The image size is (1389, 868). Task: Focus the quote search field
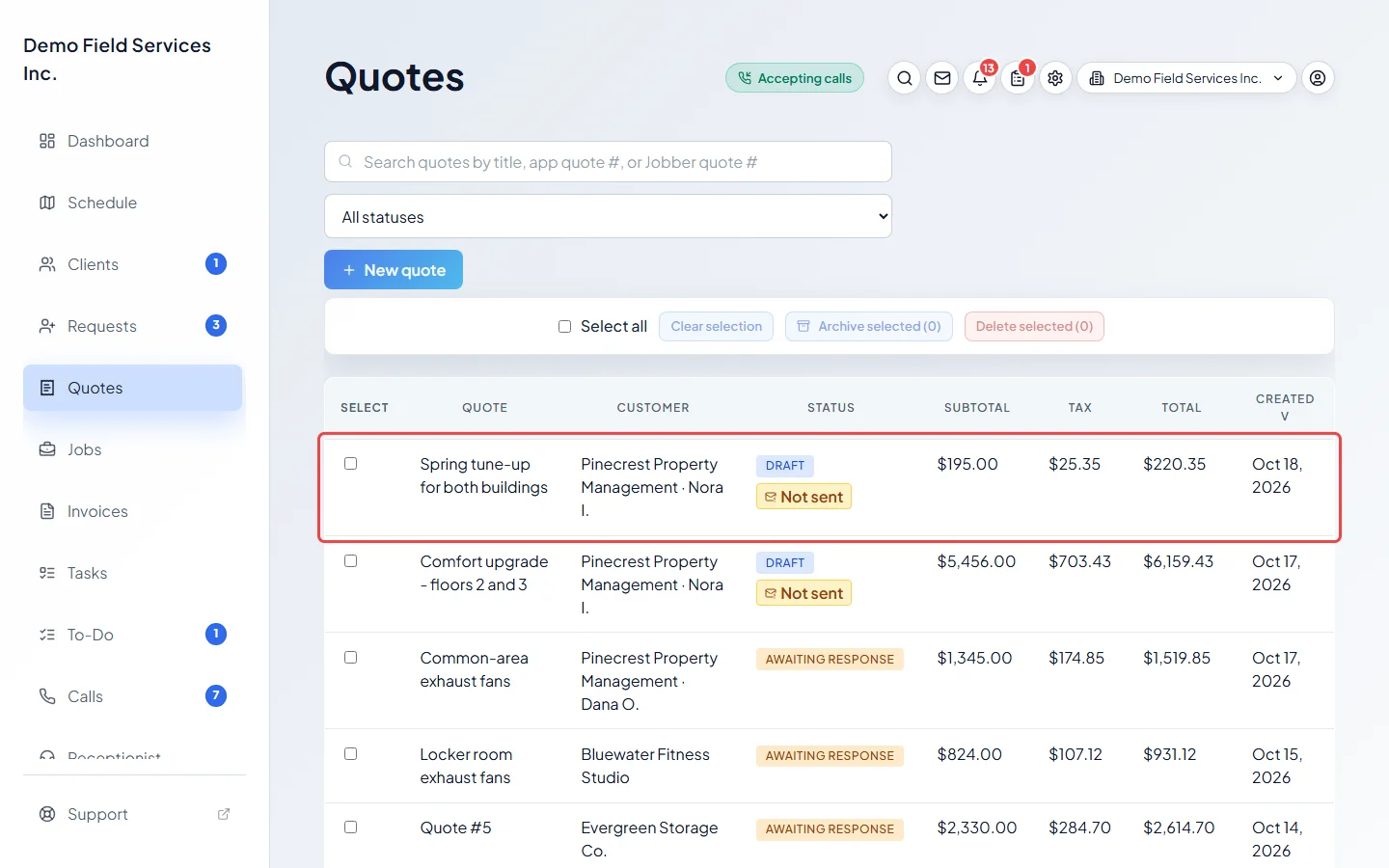pyautogui.click(x=608, y=162)
